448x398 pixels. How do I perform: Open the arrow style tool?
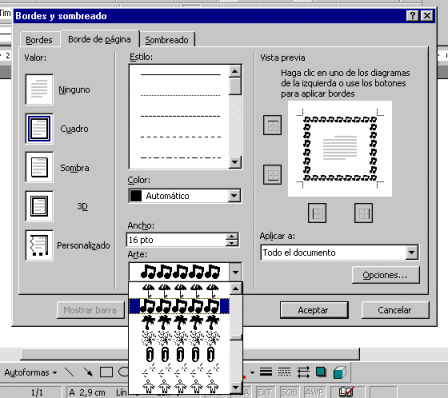(x=303, y=372)
